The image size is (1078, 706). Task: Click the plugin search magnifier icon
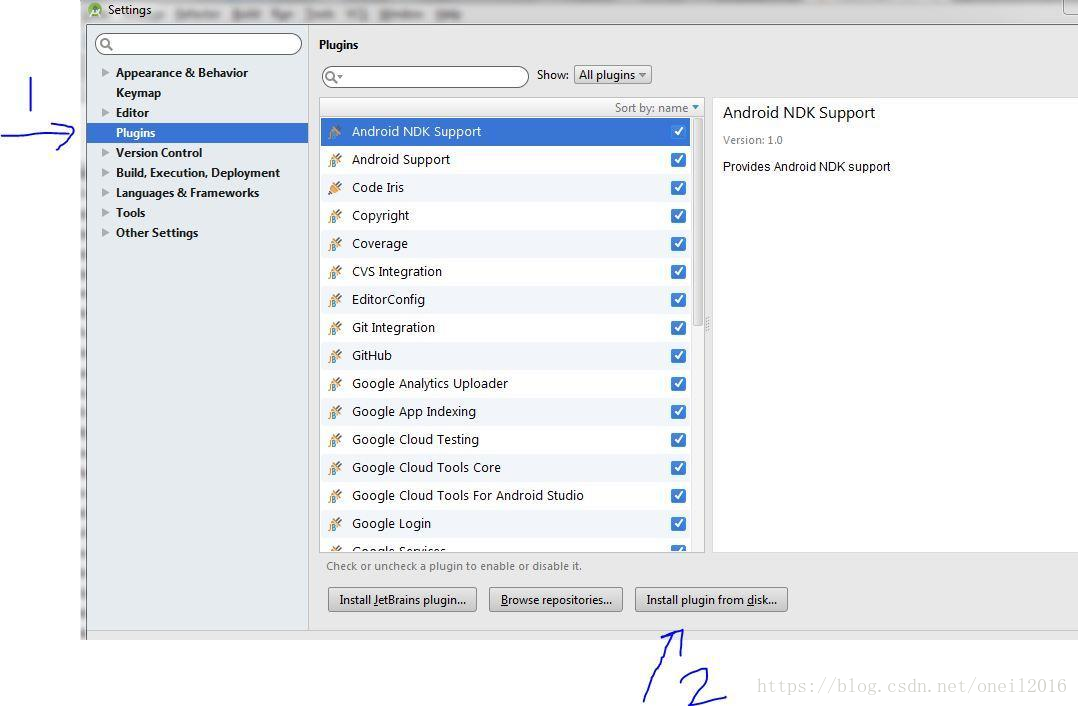coord(333,76)
